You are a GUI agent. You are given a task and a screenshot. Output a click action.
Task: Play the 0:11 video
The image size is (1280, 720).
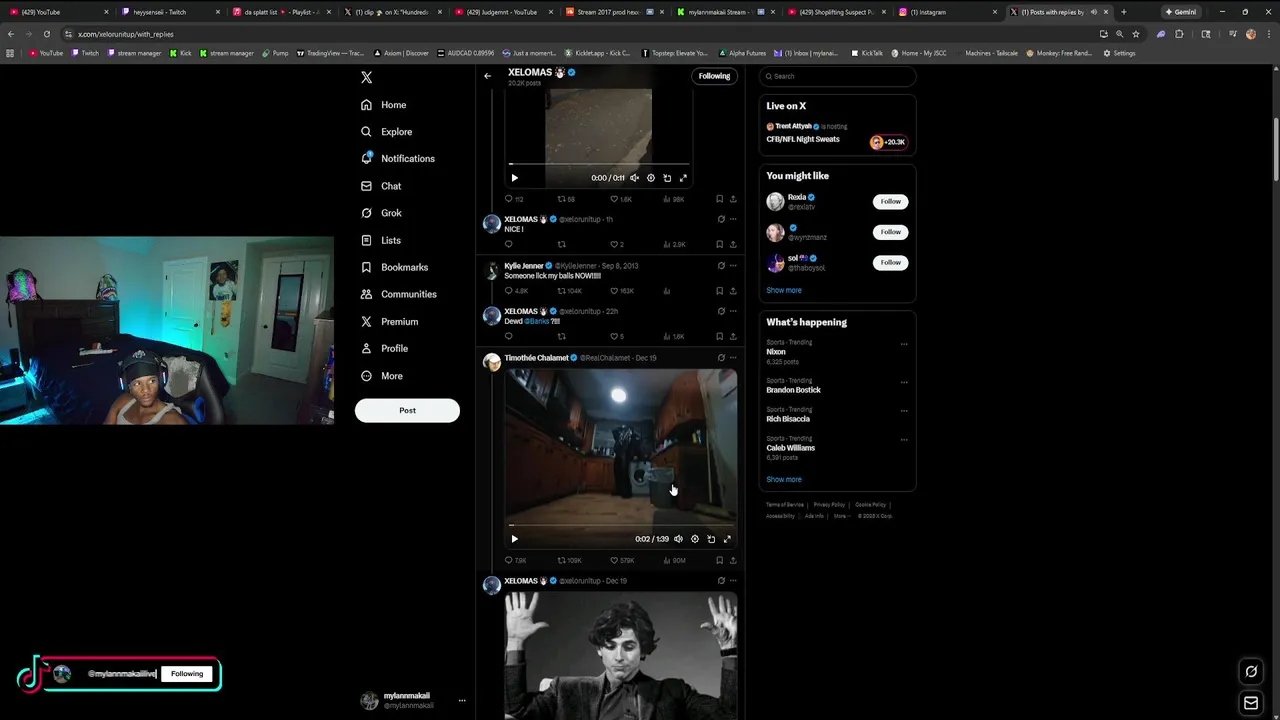(x=514, y=178)
